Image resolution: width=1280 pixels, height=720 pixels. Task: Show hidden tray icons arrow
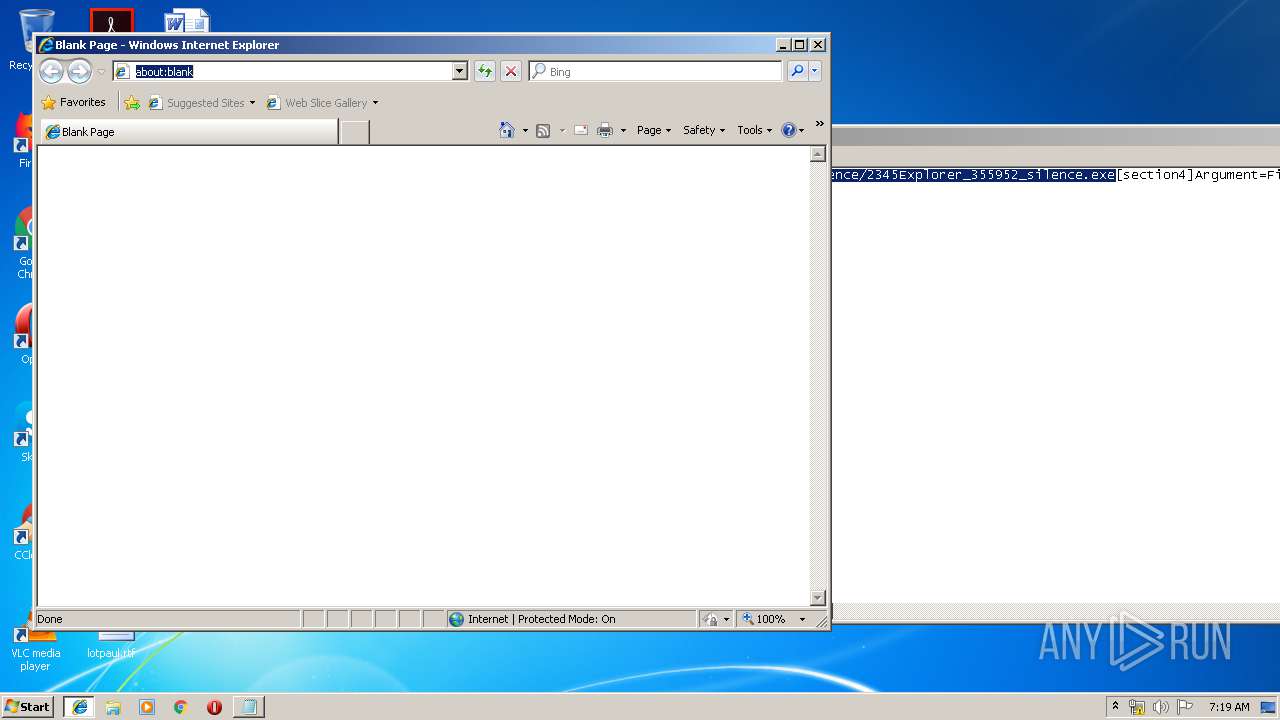(x=1115, y=706)
